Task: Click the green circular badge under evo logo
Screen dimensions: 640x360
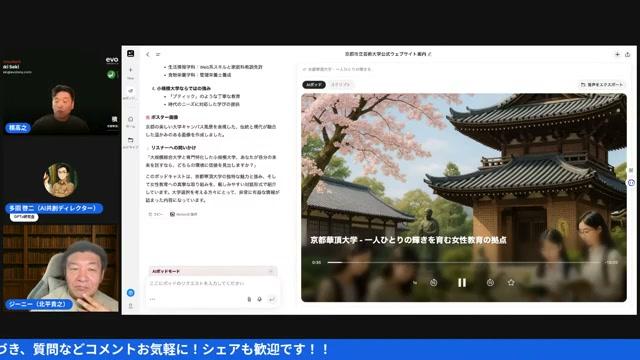Action: point(111,74)
